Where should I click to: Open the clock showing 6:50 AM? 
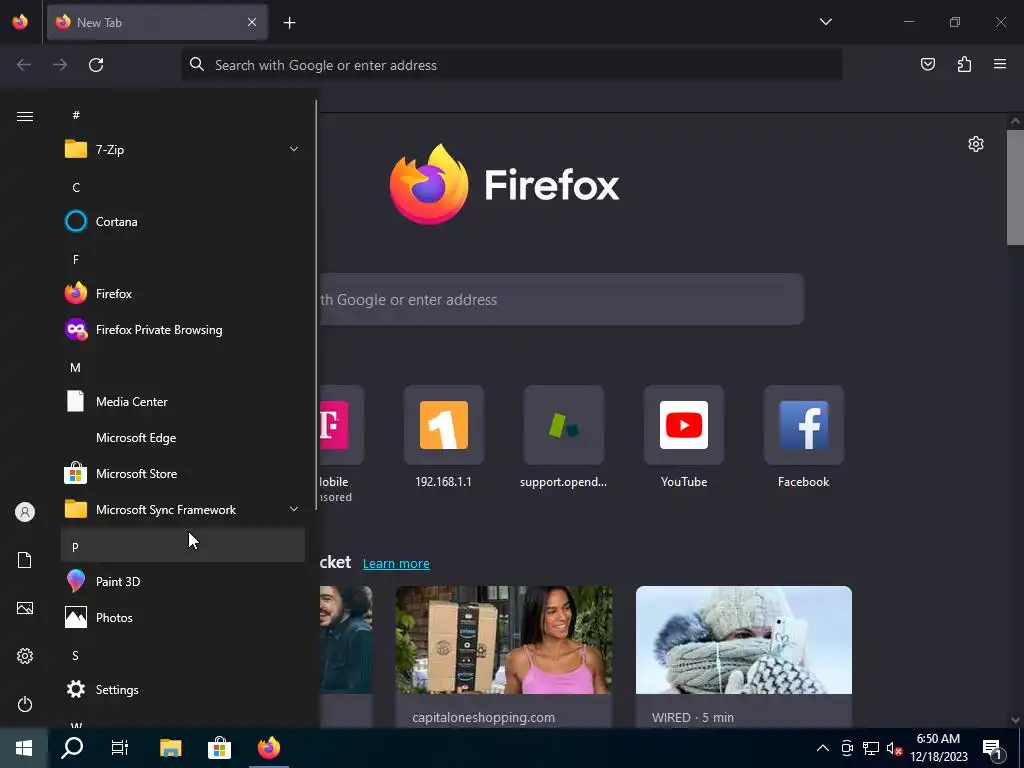coord(938,748)
